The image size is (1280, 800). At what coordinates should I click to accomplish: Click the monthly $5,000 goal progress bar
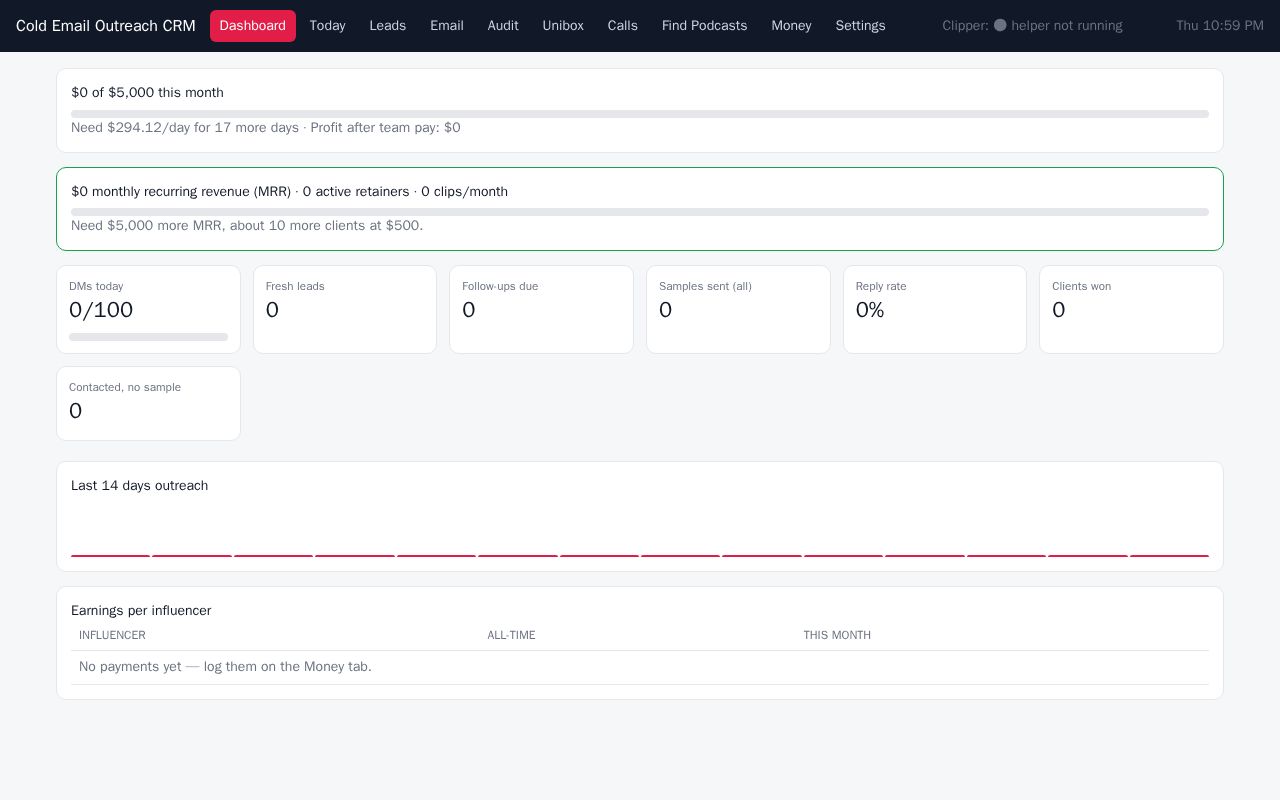click(640, 114)
